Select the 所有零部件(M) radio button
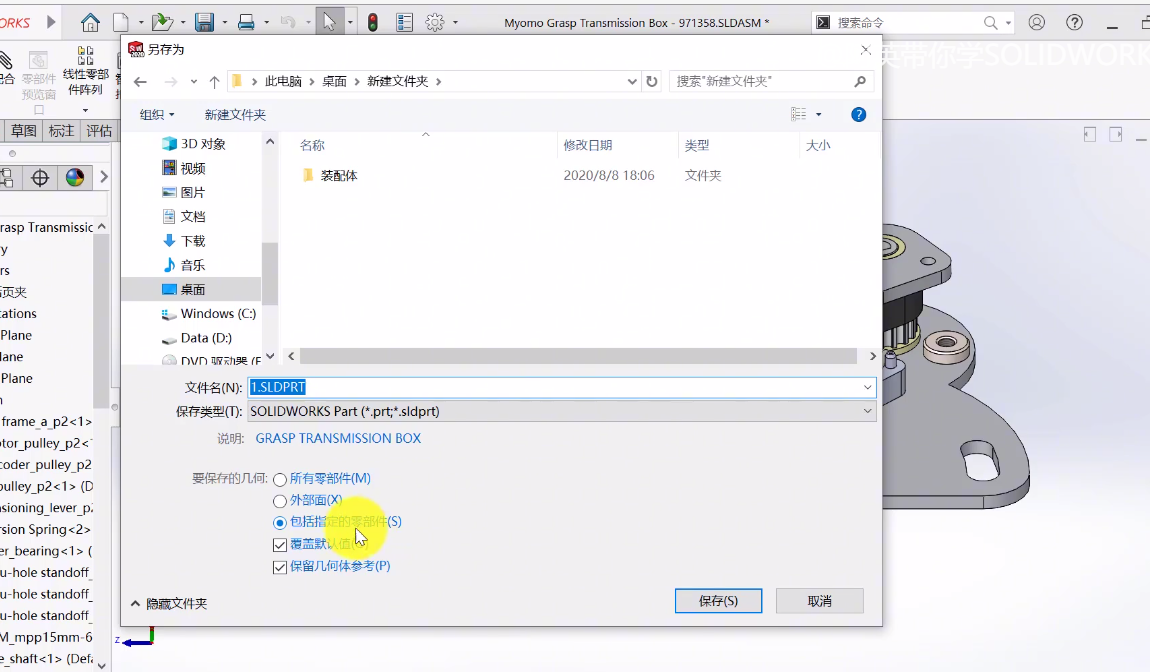The image size is (1150, 672). click(280, 479)
